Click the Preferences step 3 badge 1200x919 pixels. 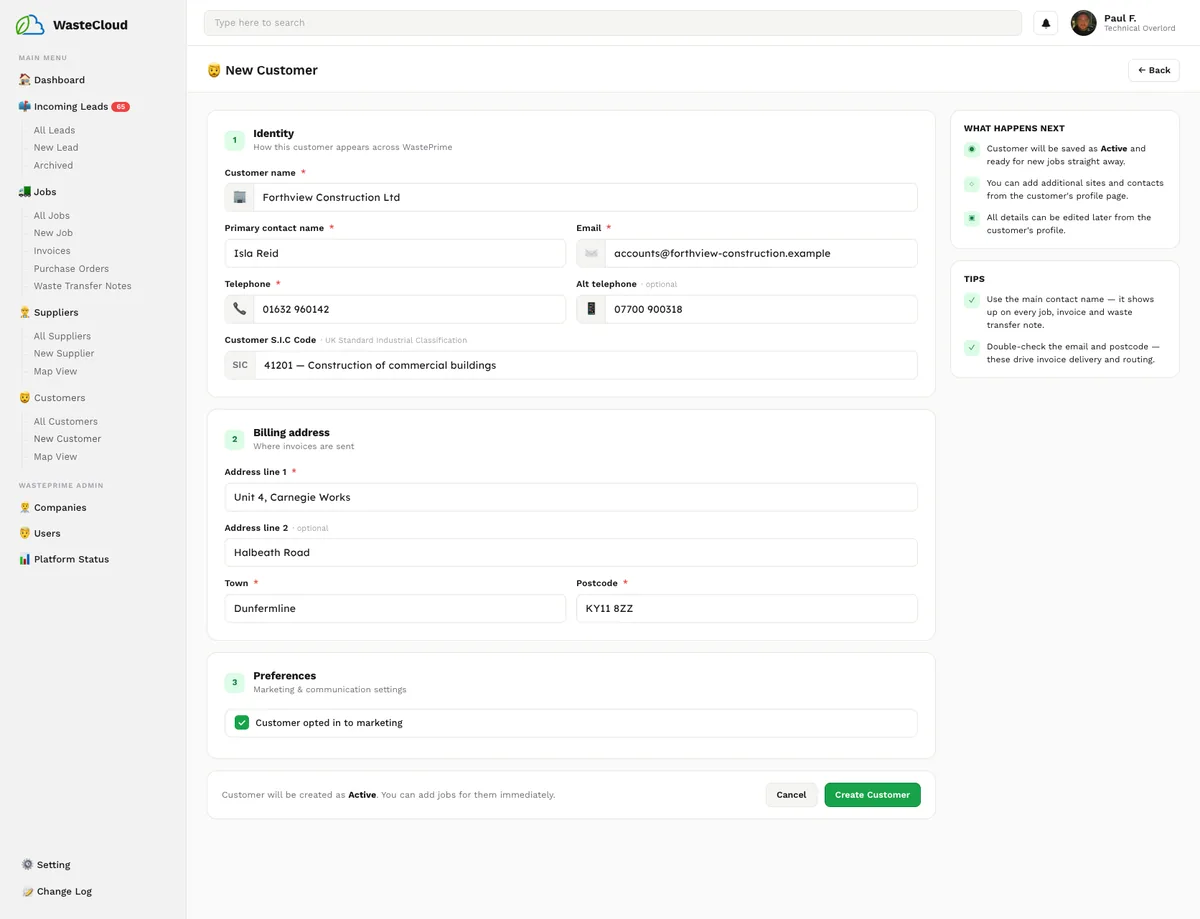click(x=235, y=683)
